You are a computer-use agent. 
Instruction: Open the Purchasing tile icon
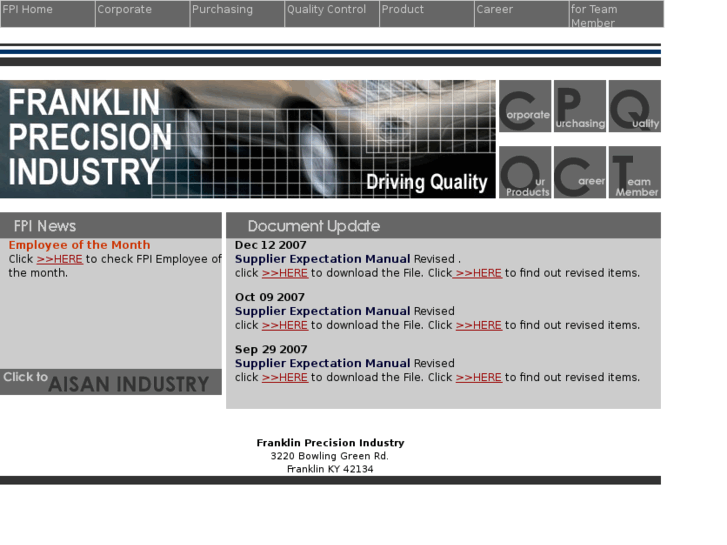(x=580, y=106)
